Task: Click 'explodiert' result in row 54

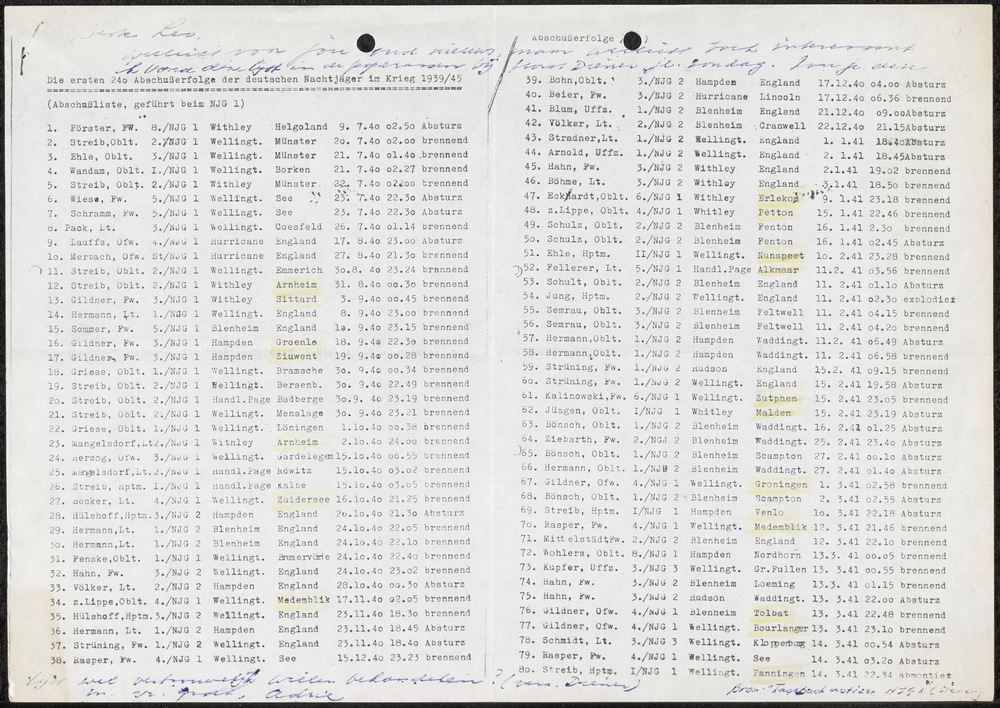Action: pyautogui.click(x=929, y=299)
